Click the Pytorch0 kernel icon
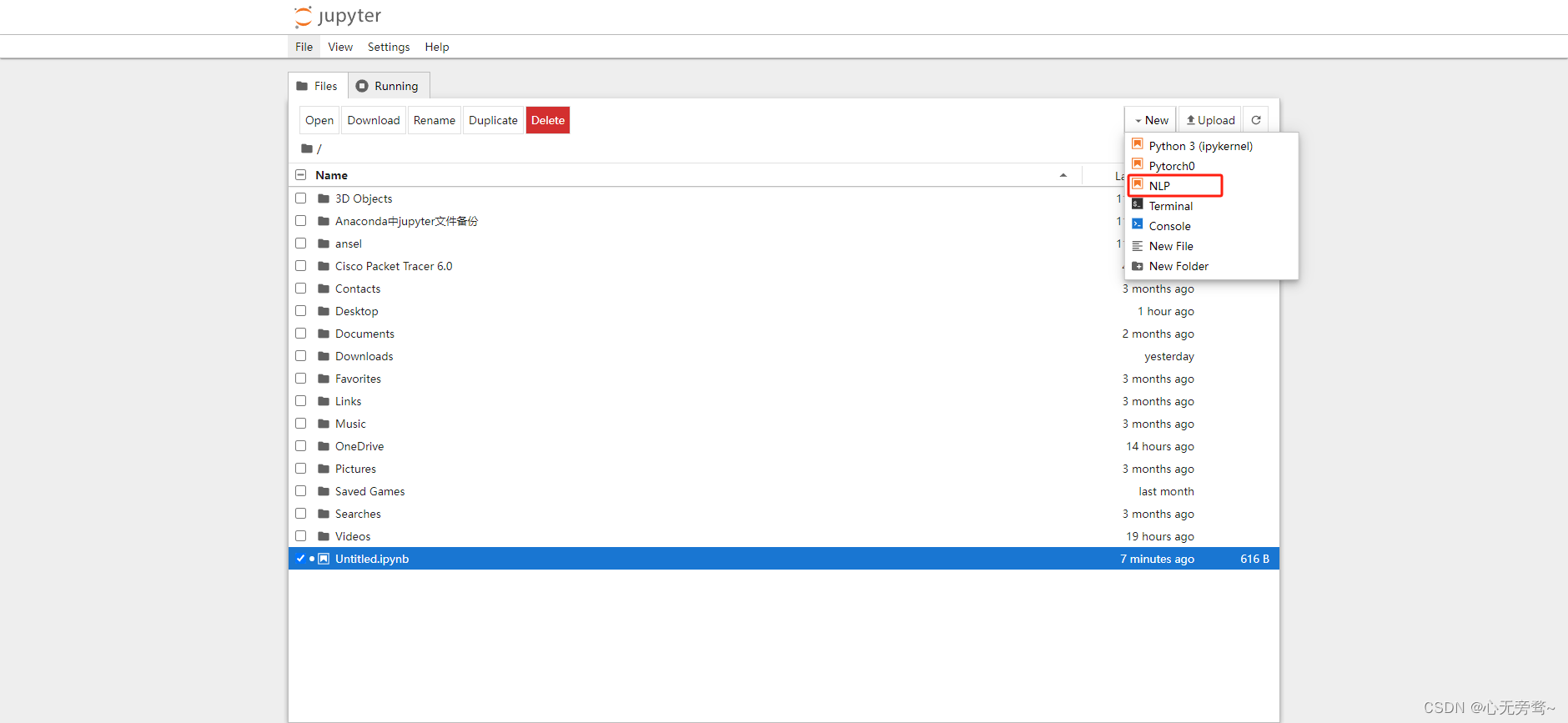This screenshot has width=1568, height=723. pyautogui.click(x=1137, y=165)
